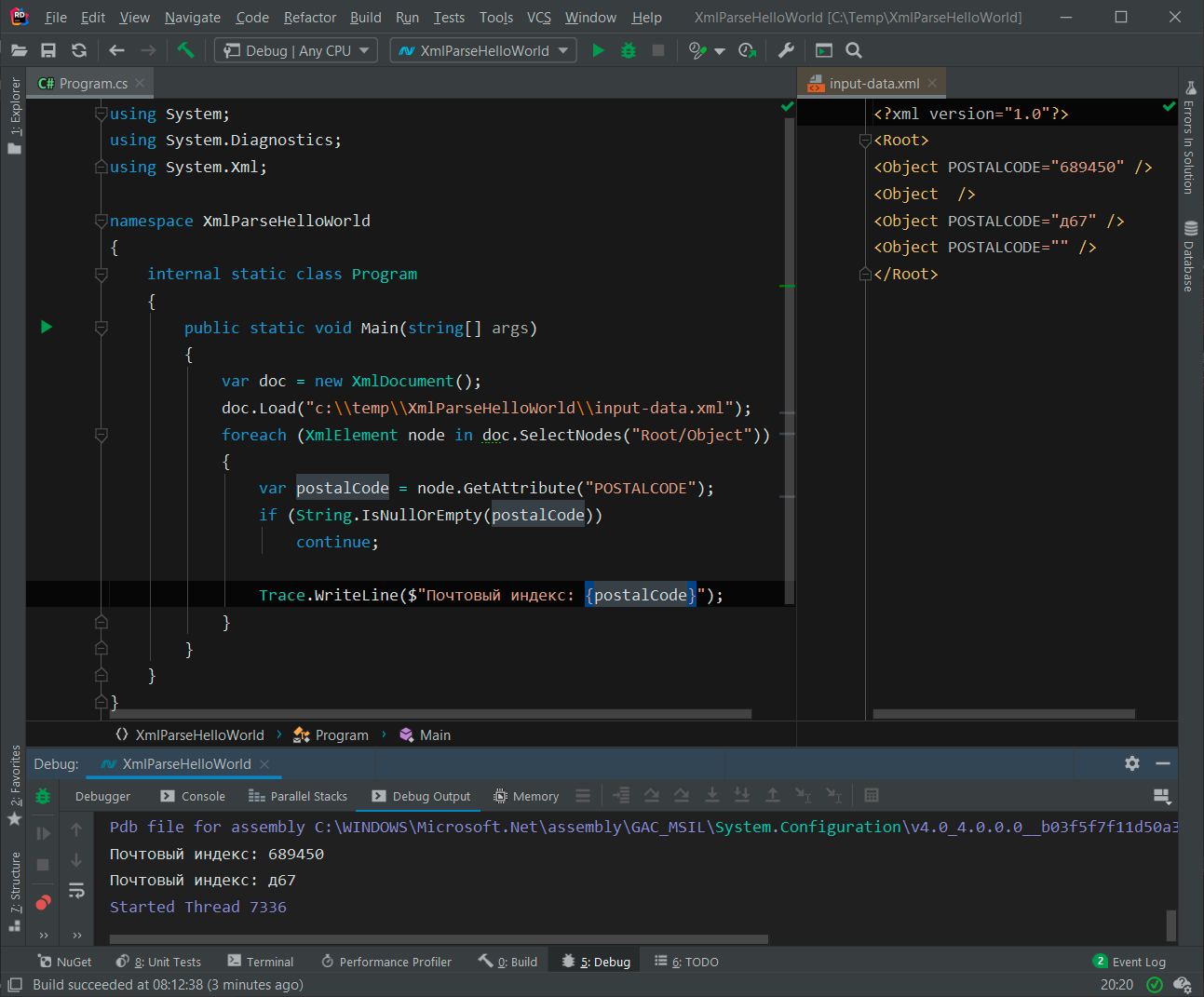This screenshot has width=1204, height=997.
Task: Open the TODO tool window
Action: tap(686, 962)
